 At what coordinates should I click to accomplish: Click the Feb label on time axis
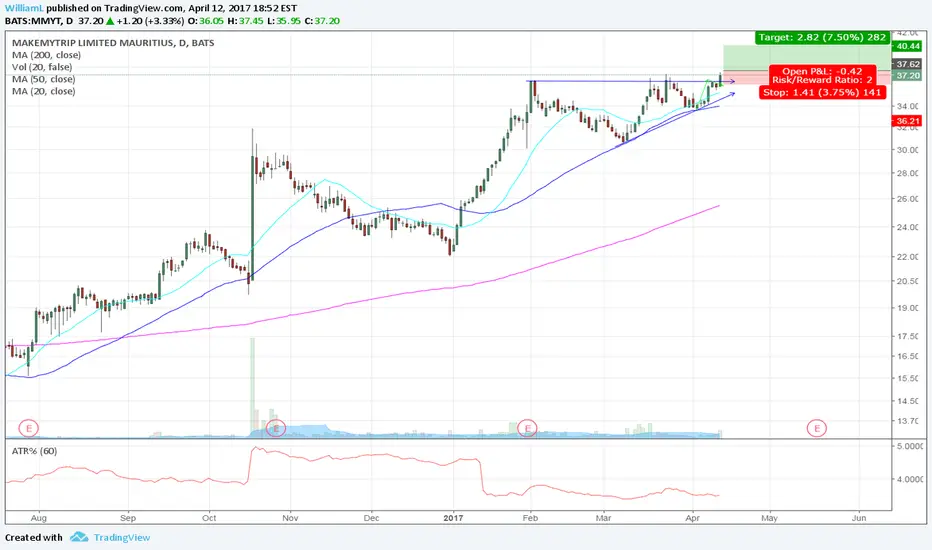[x=530, y=518]
